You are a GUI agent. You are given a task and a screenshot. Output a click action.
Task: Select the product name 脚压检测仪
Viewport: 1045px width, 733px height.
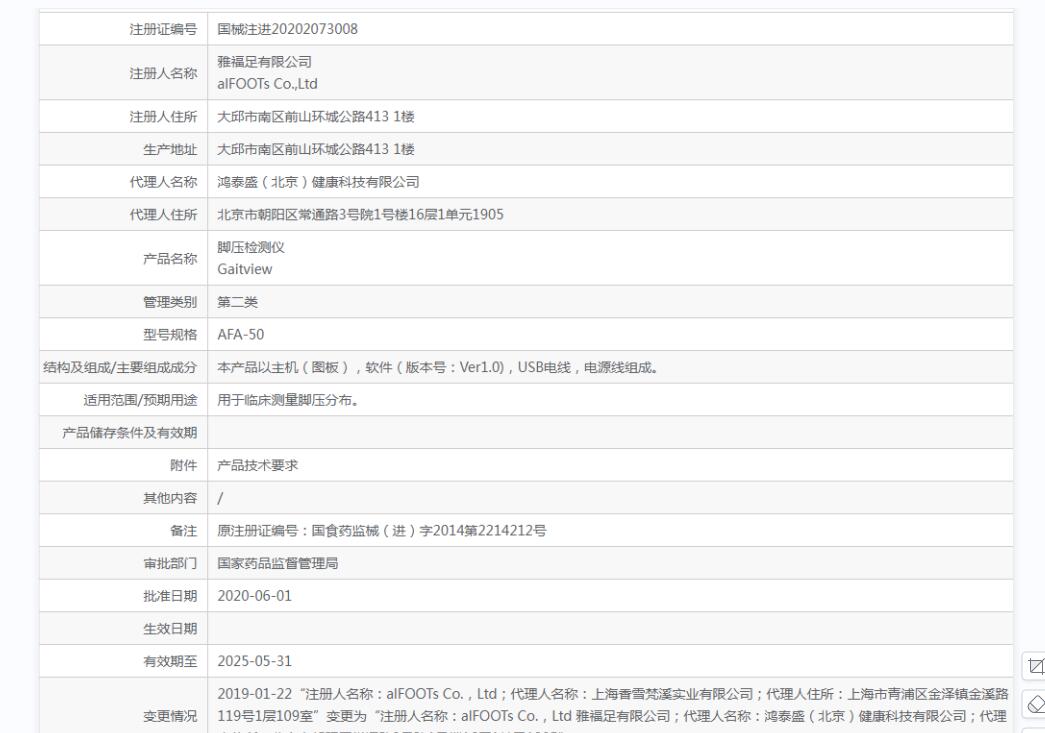[x=251, y=247]
